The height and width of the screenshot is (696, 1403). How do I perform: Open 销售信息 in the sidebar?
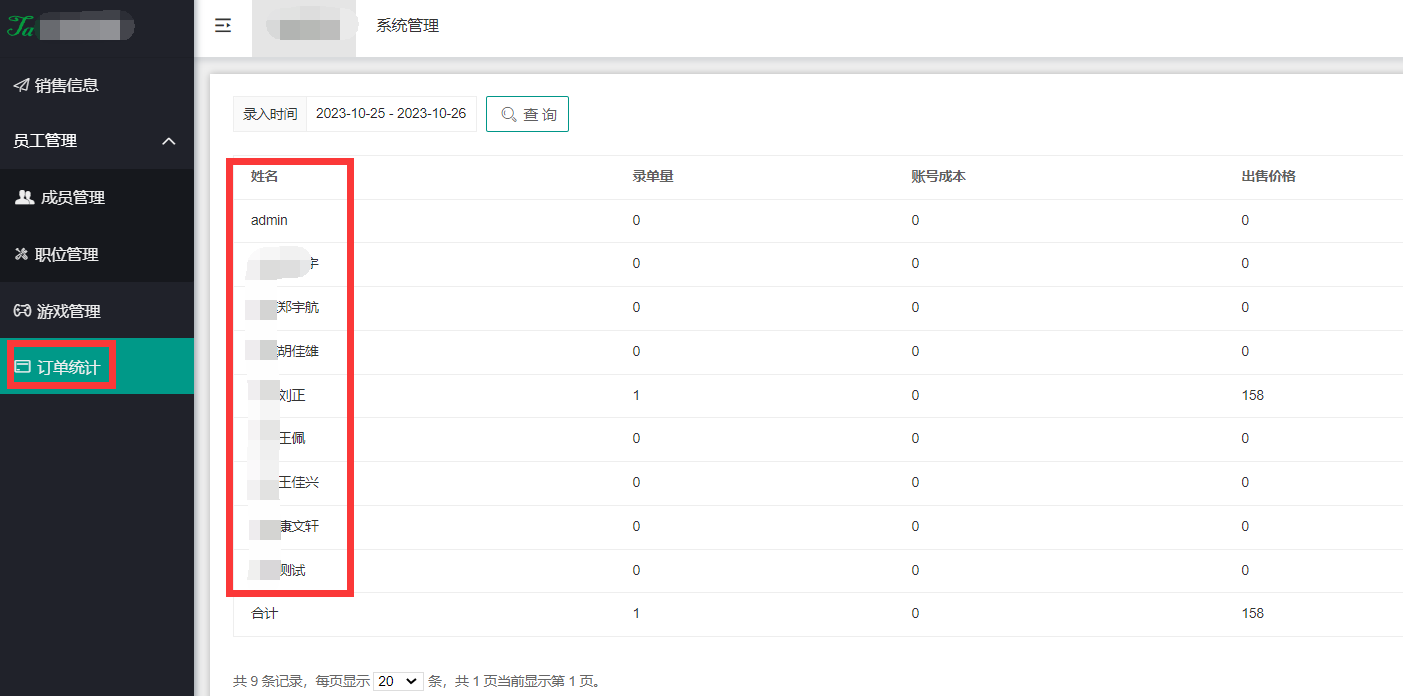(x=97, y=85)
